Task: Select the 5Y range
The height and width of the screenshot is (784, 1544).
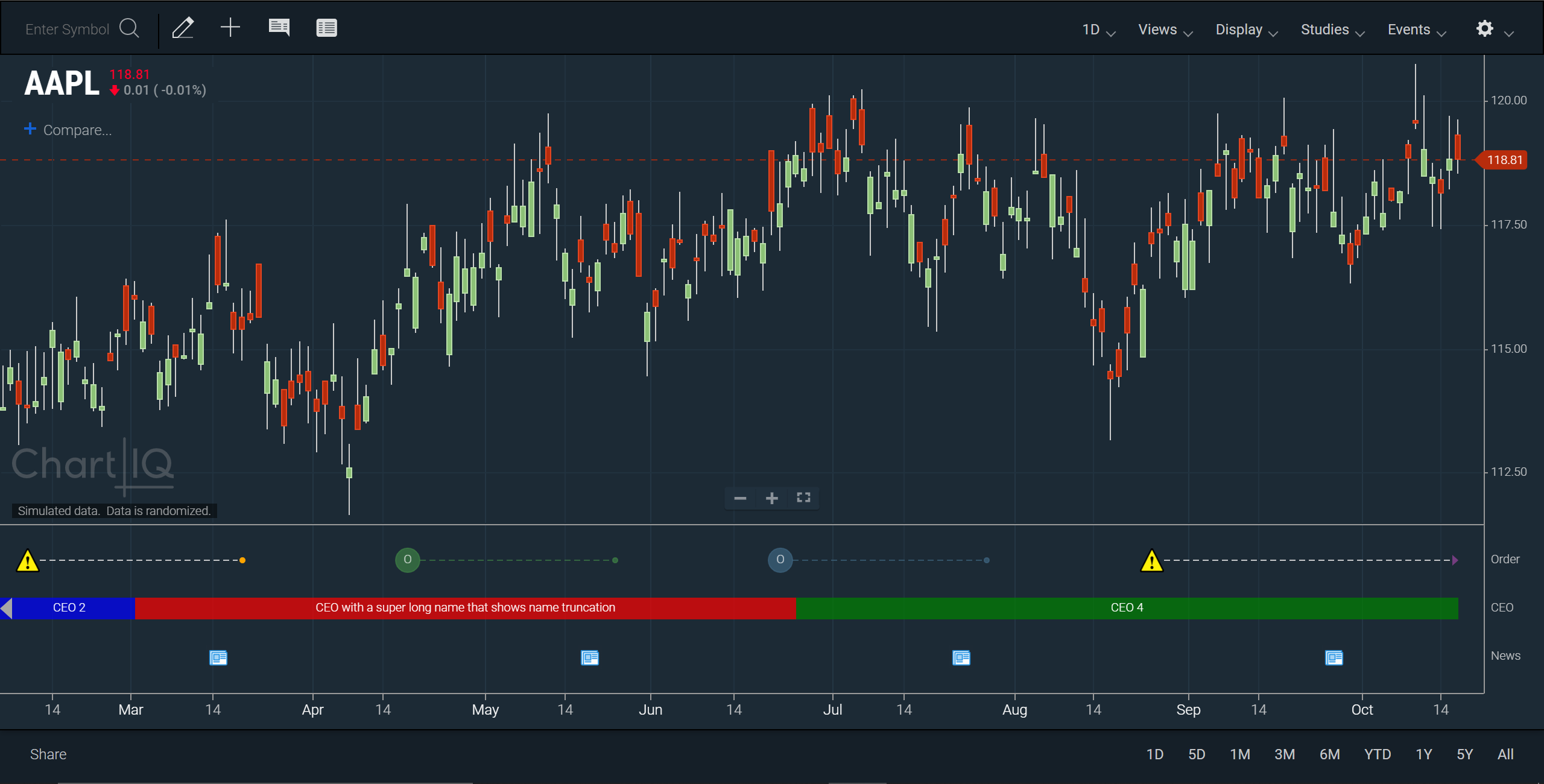Action: (1464, 754)
